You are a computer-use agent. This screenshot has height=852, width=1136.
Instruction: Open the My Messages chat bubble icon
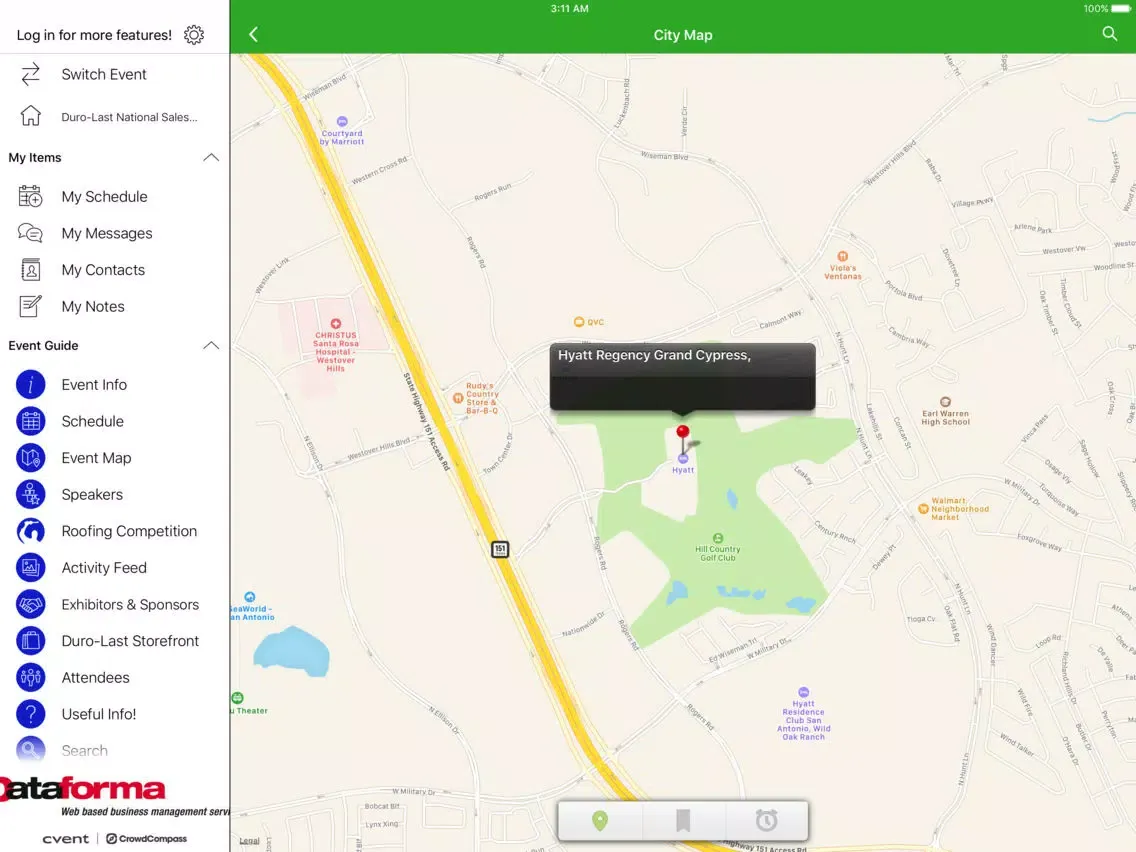30,233
